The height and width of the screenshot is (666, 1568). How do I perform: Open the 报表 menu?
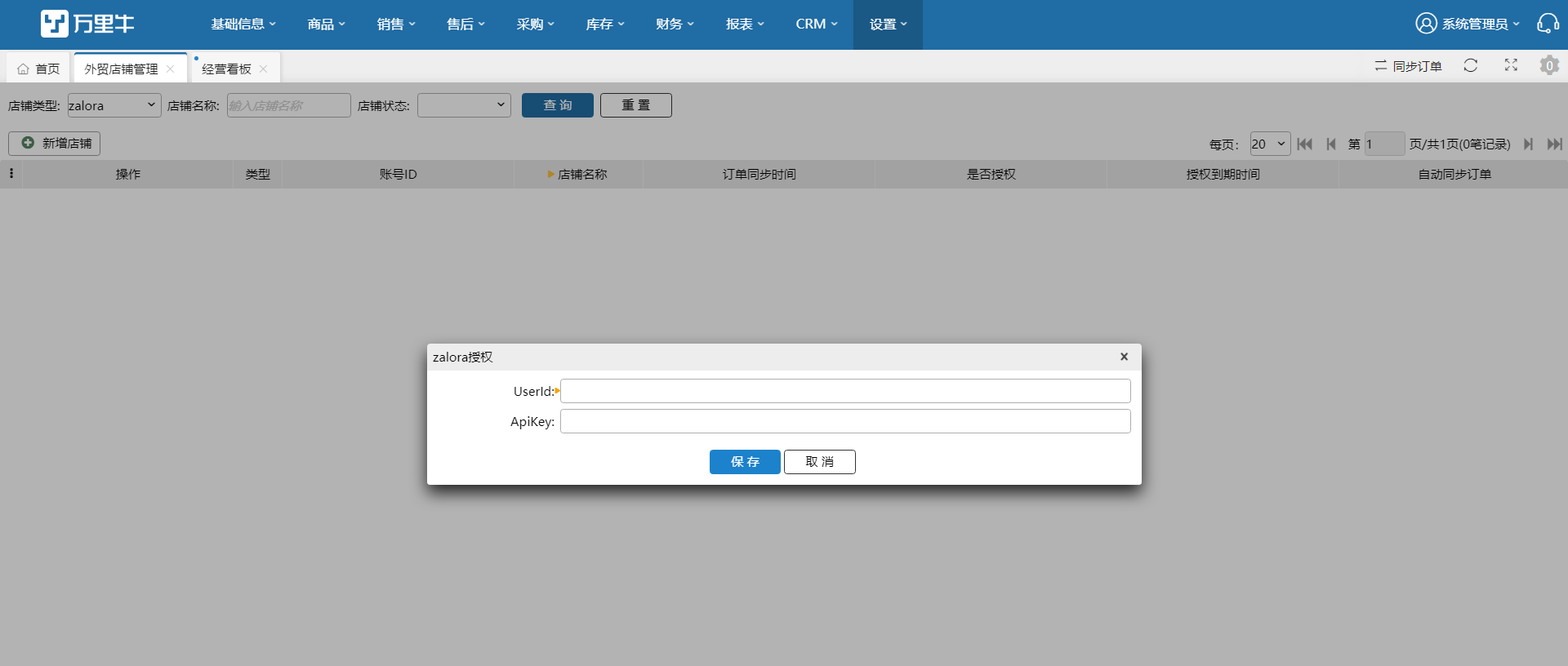[745, 24]
